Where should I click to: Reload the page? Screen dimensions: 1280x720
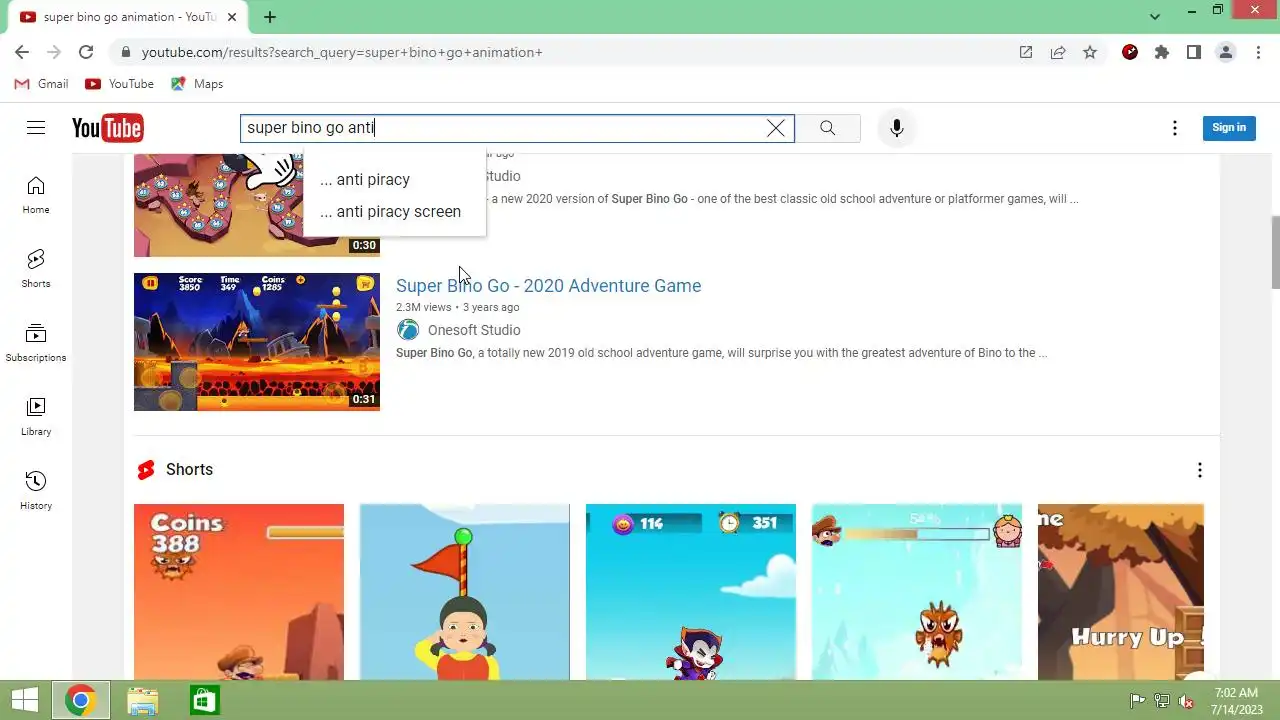[86, 52]
